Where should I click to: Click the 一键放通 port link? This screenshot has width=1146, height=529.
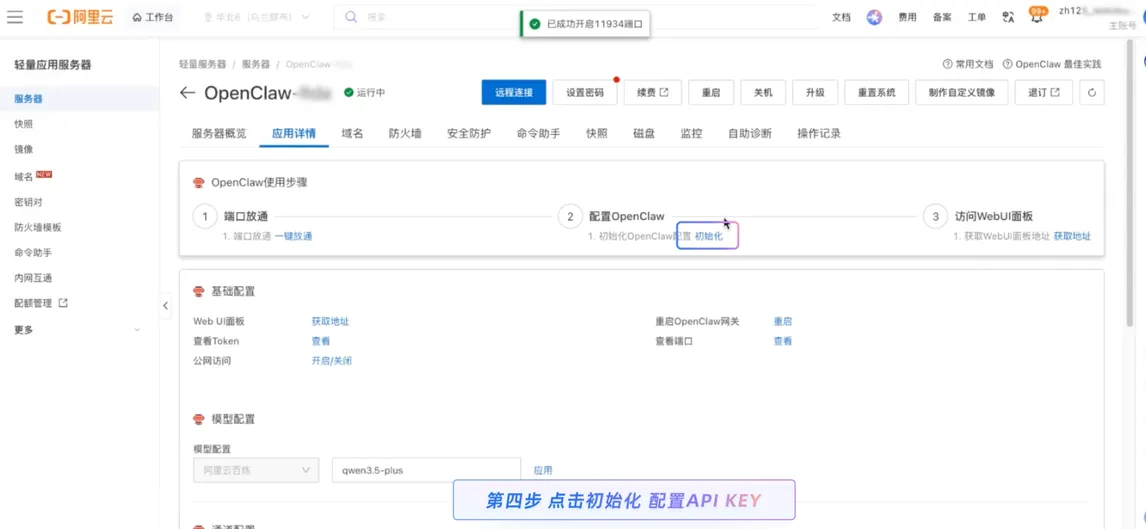pyautogui.click(x=294, y=237)
